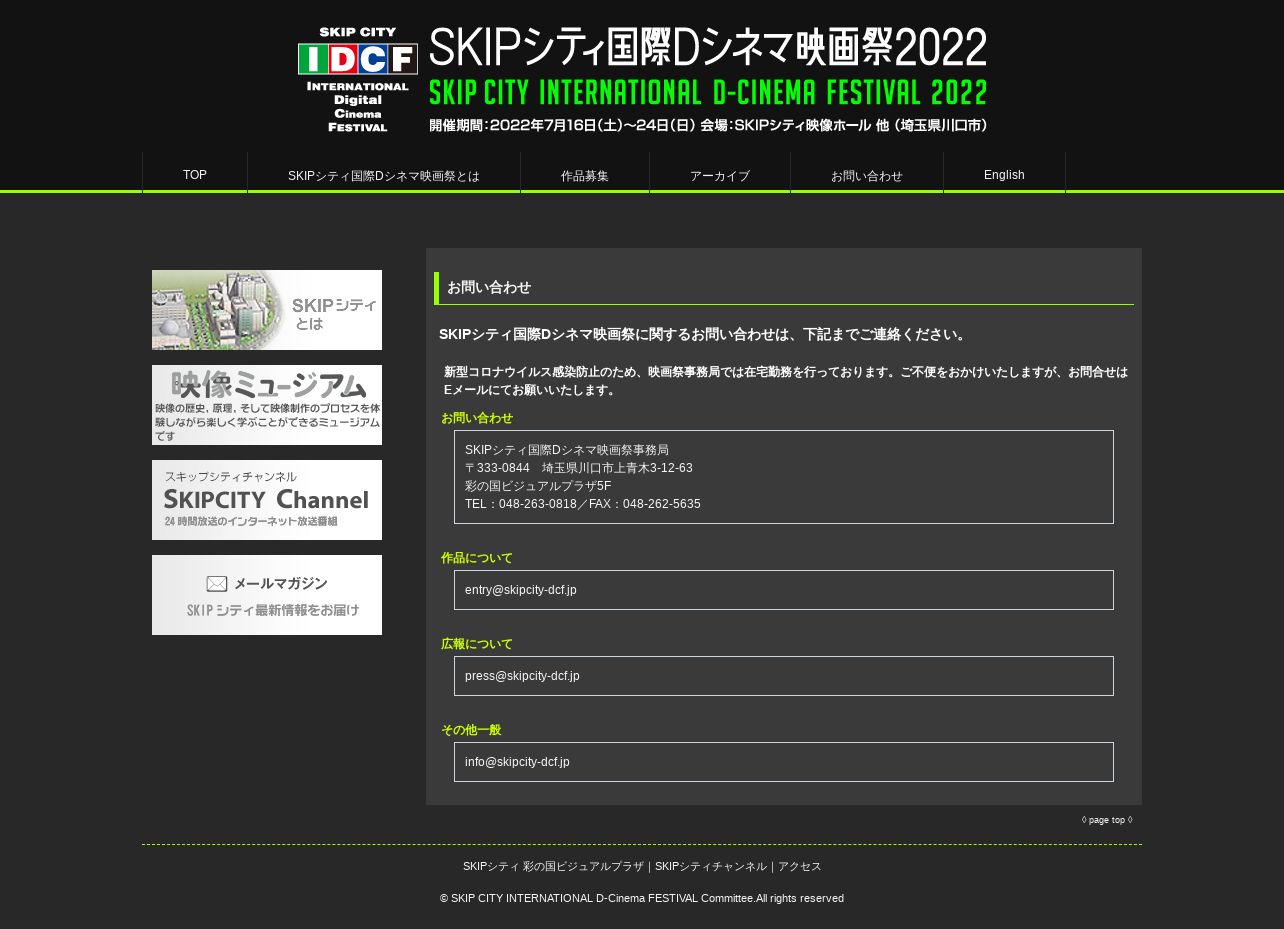Click the 広報について section label
Image resolution: width=1284 pixels, height=929 pixels.
pyautogui.click(x=477, y=644)
